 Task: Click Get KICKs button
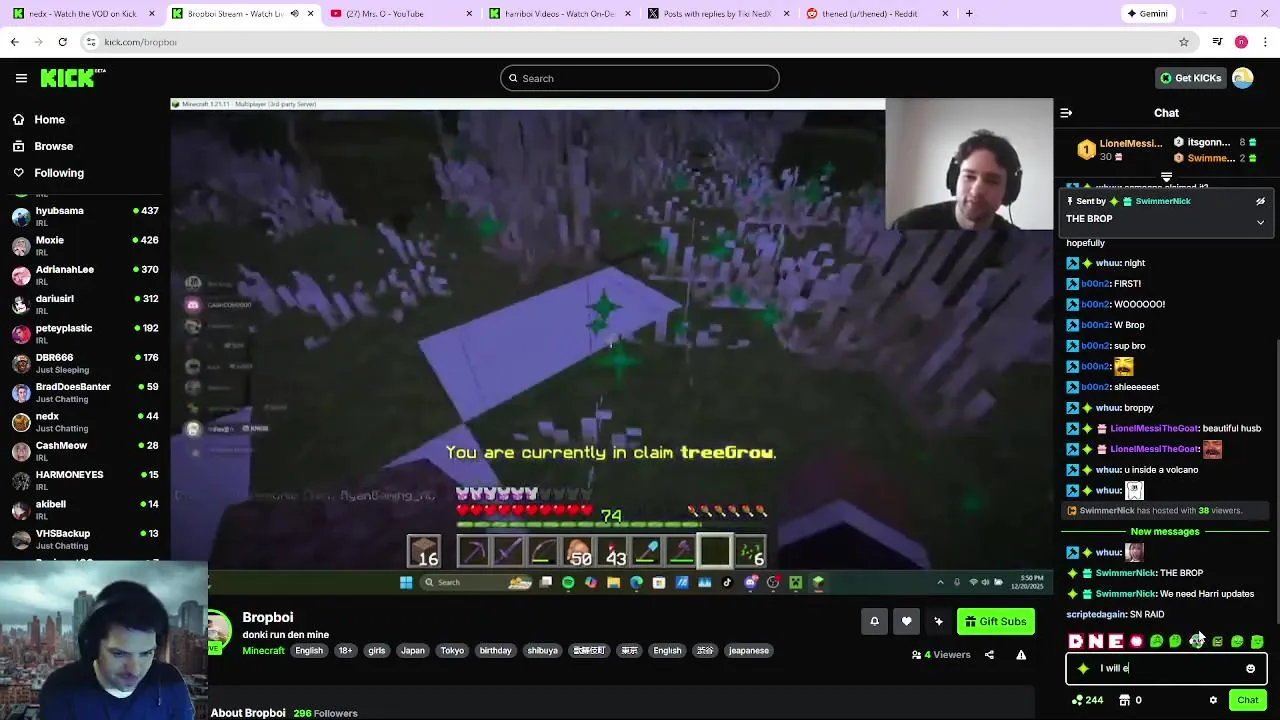click(1191, 78)
